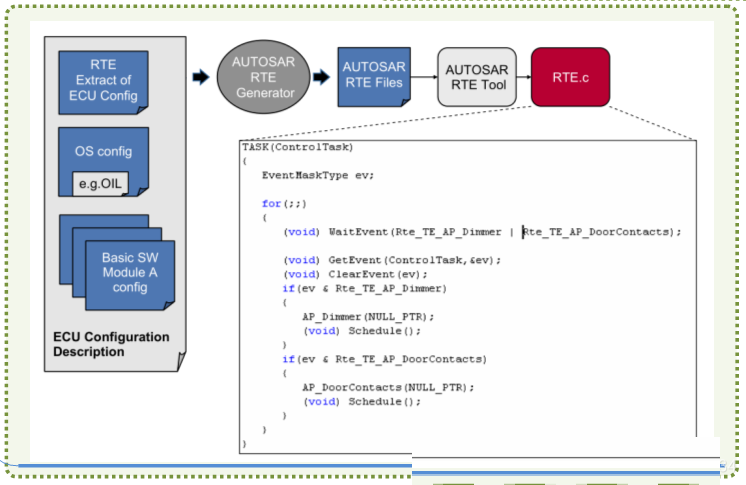The image size is (746, 485).
Task: Click the AUTOSAR RTE Tool box
Action: click(477, 77)
